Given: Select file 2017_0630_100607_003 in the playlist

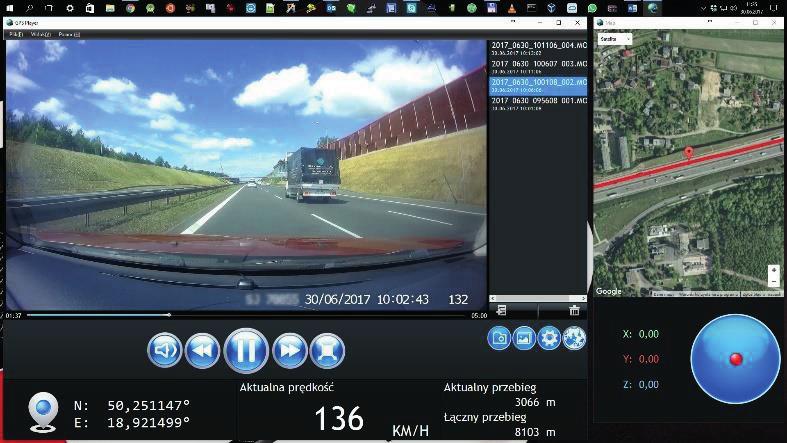Looking at the screenshot, I should coord(538,67).
